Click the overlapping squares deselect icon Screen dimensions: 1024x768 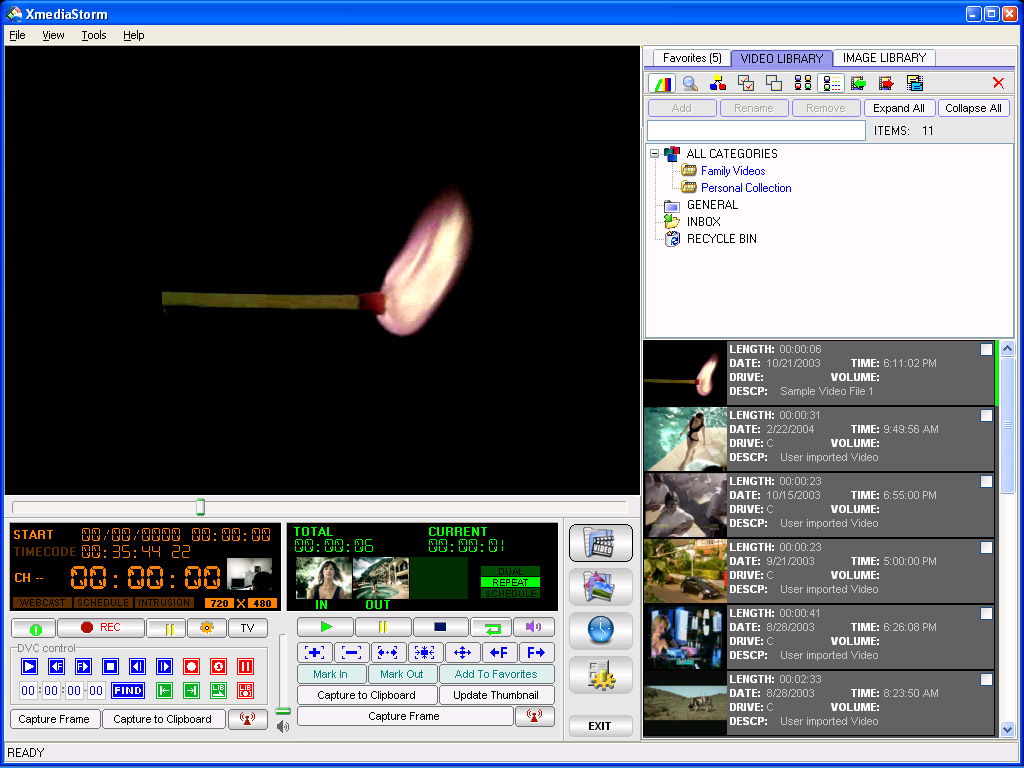click(x=774, y=83)
